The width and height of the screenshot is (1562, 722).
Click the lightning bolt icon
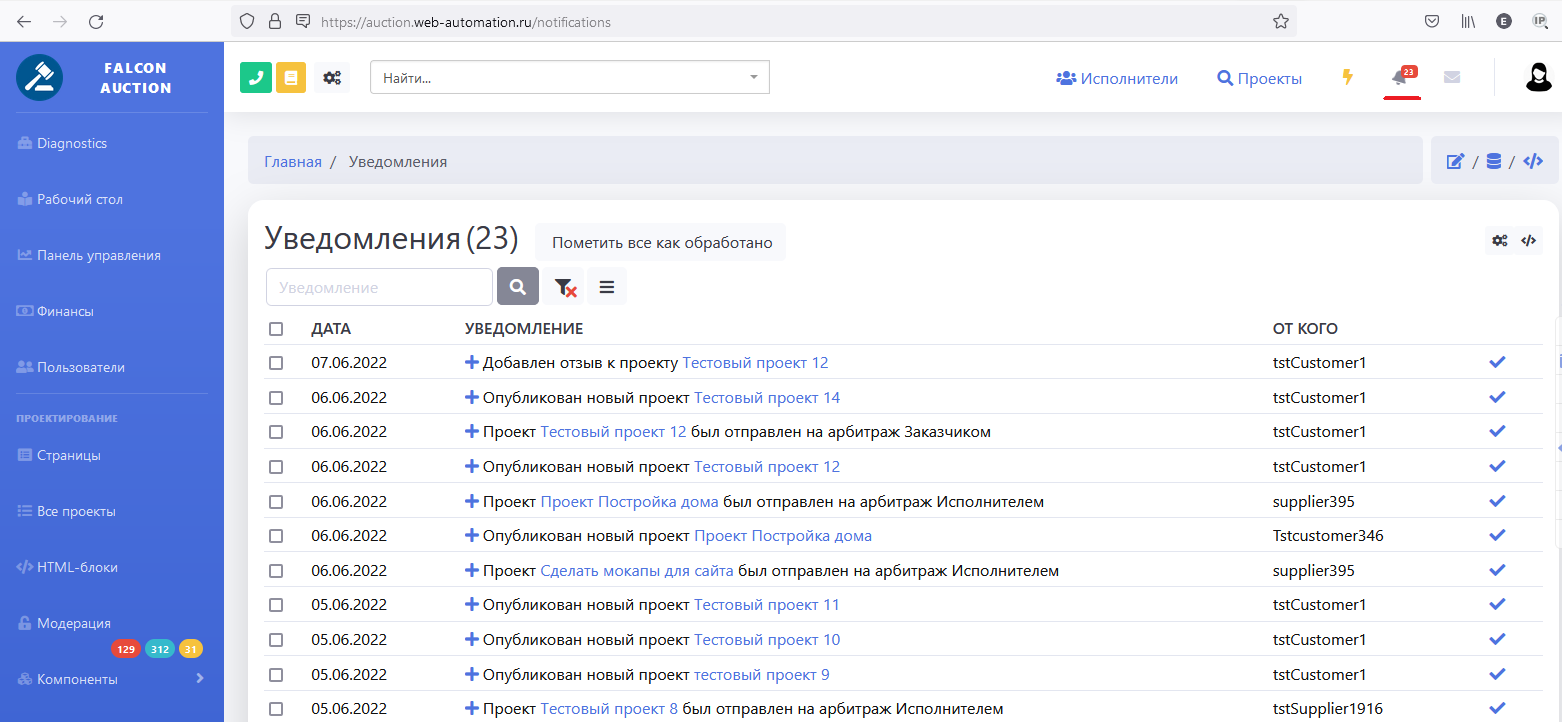[1347, 78]
